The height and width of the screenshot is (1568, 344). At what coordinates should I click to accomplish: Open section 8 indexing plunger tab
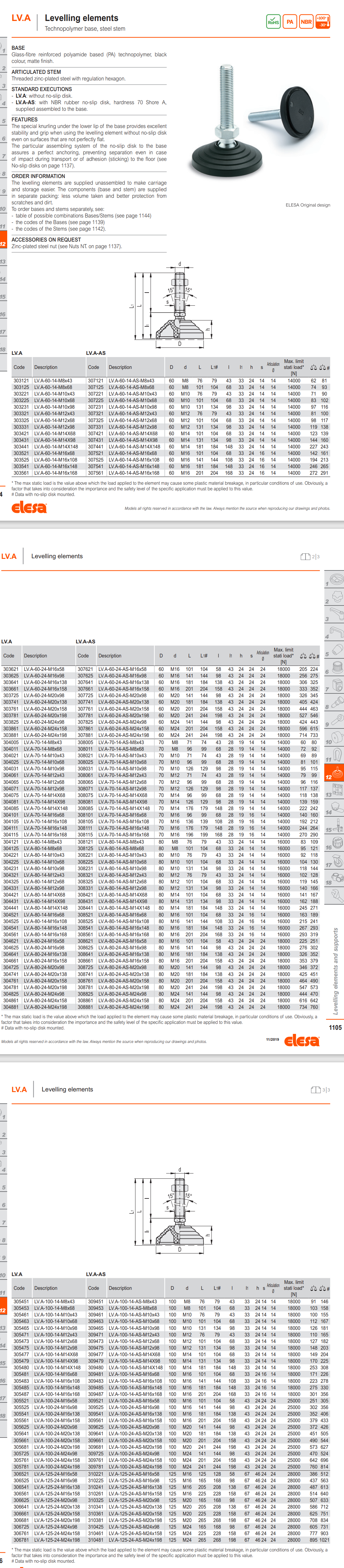coord(334,702)
